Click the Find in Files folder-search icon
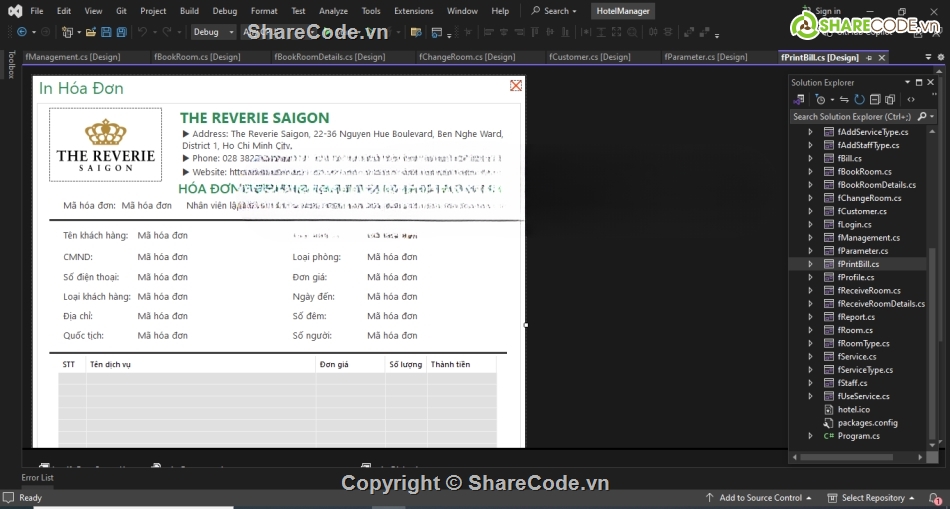The image size is (950, 509). (416, 32)
